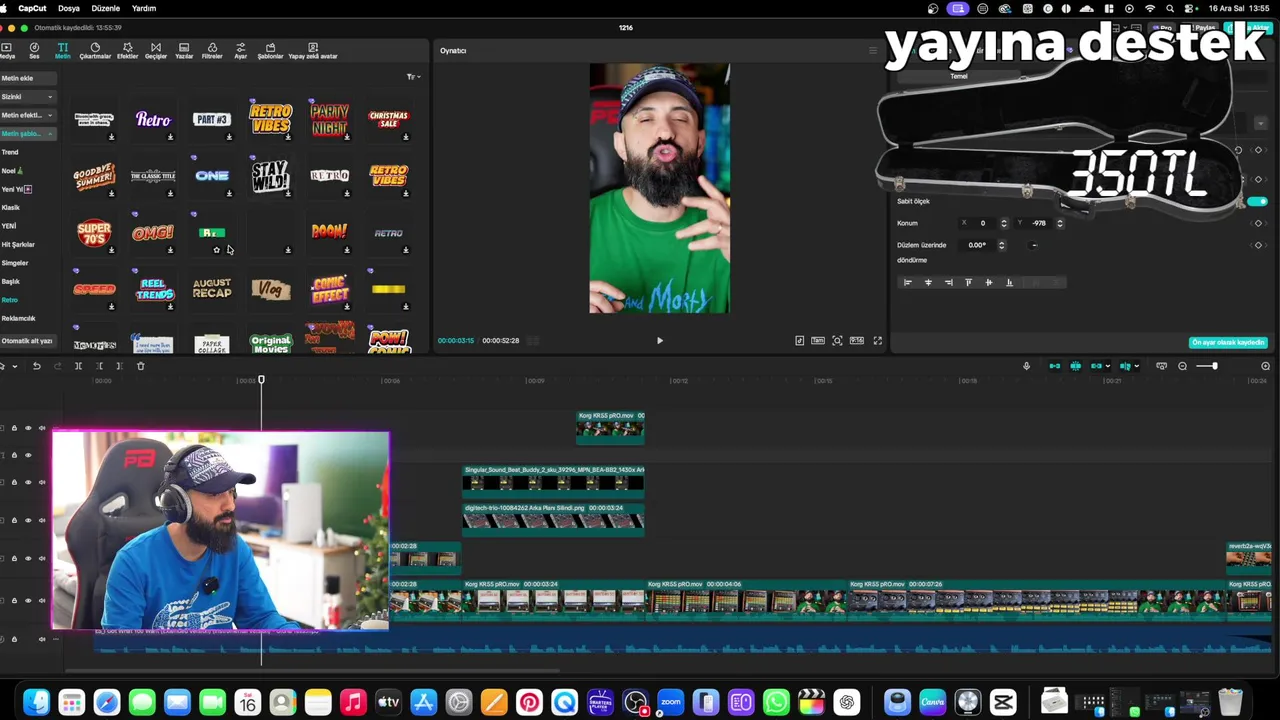Play the preview video
The width and height of the screenshot is (1280, 720).
click(659, 341)
